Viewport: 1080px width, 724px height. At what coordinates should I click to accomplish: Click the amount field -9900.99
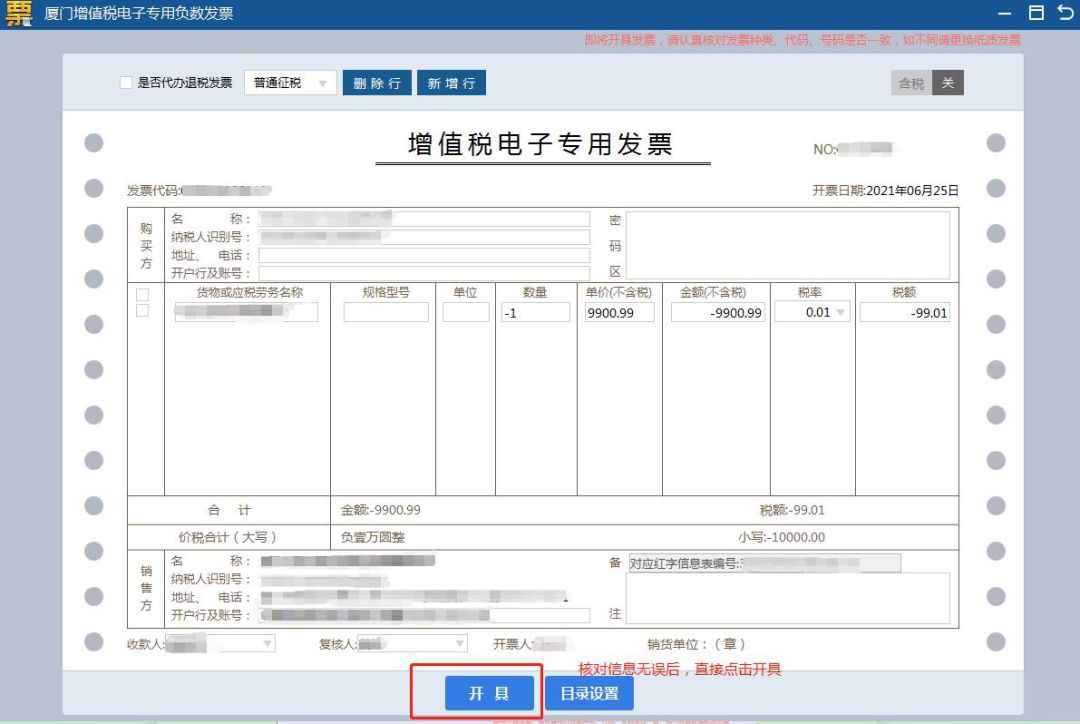[x=718, y=312]
